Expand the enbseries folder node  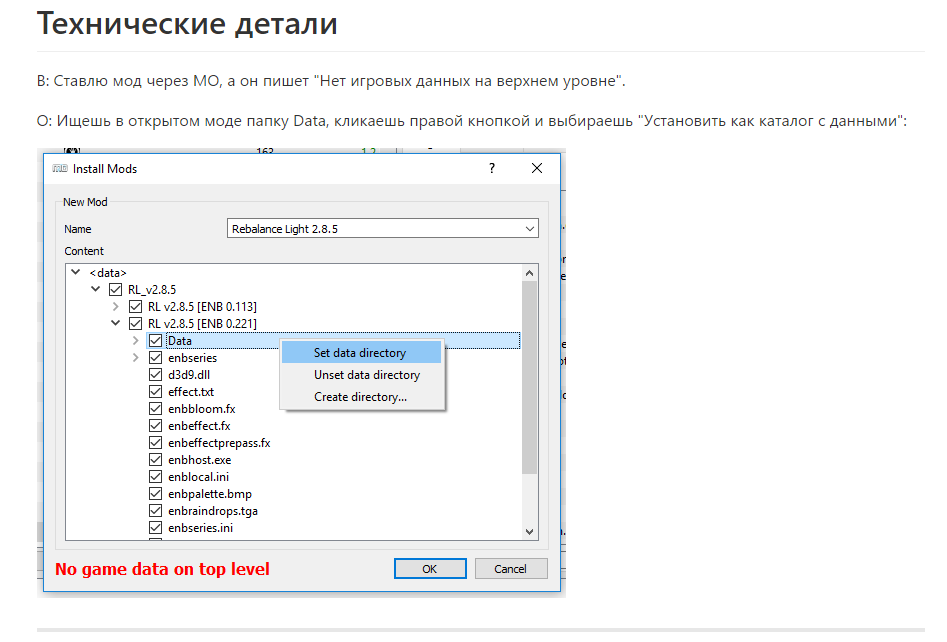135,358
